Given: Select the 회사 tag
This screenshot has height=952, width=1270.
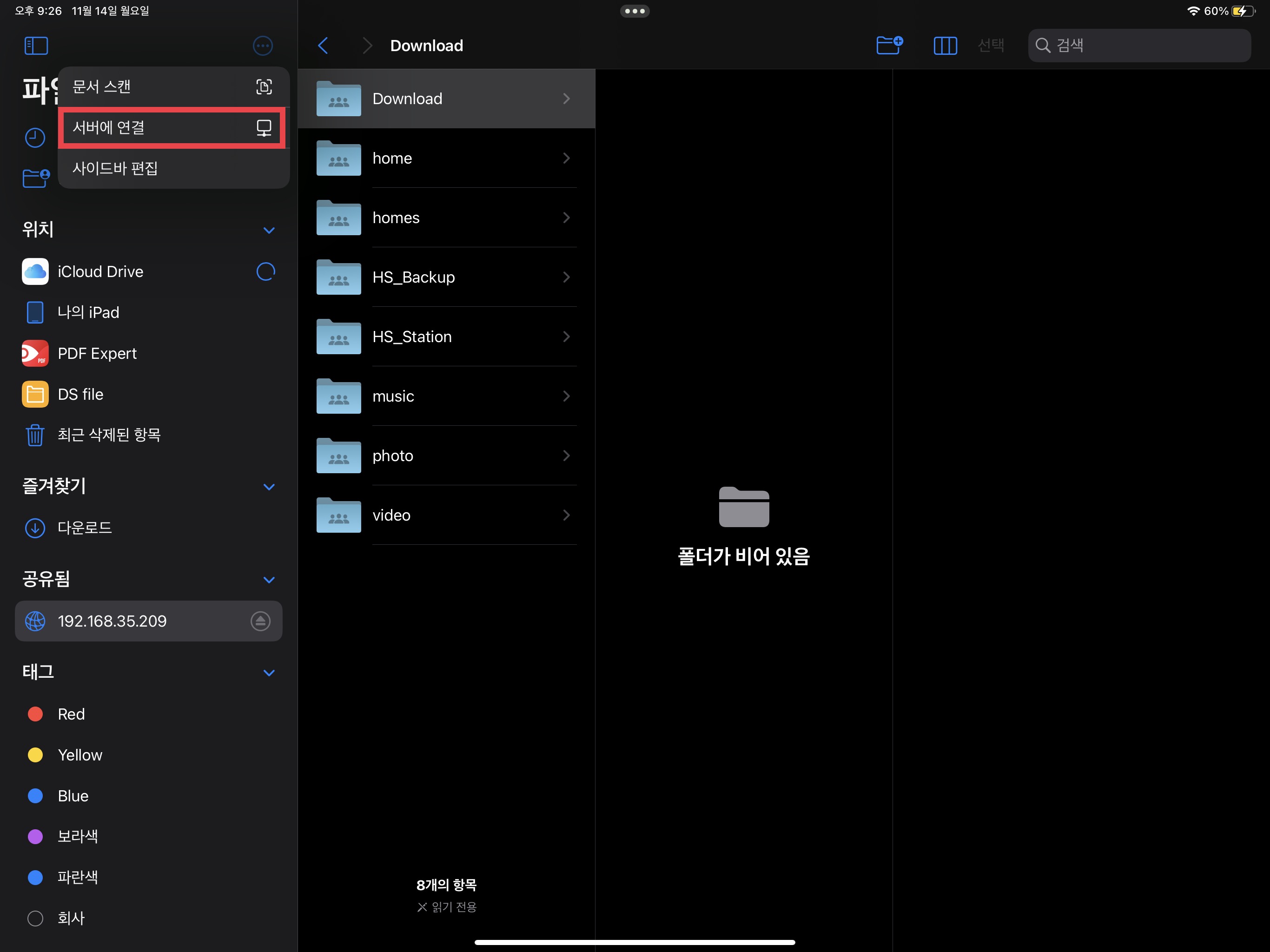Looking at the screenshot, I should [x=148, y=918].
